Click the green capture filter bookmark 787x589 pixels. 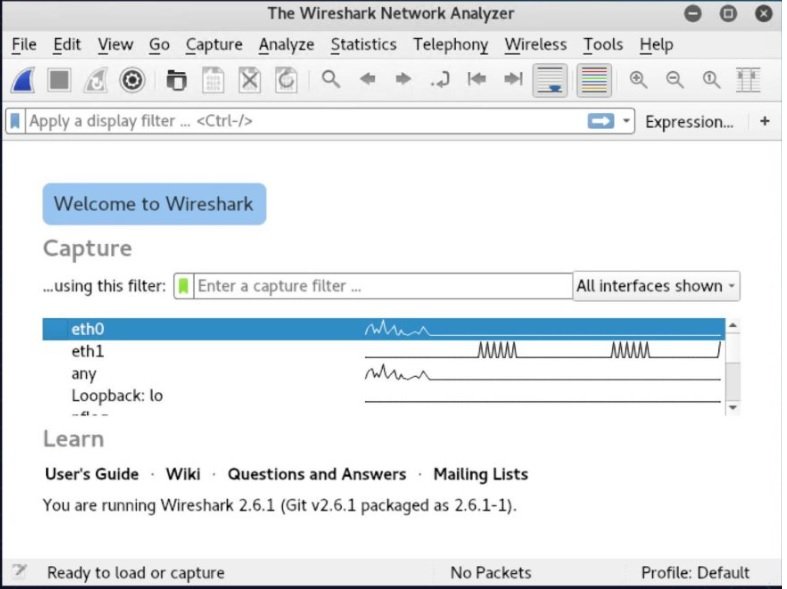[183, 286]
